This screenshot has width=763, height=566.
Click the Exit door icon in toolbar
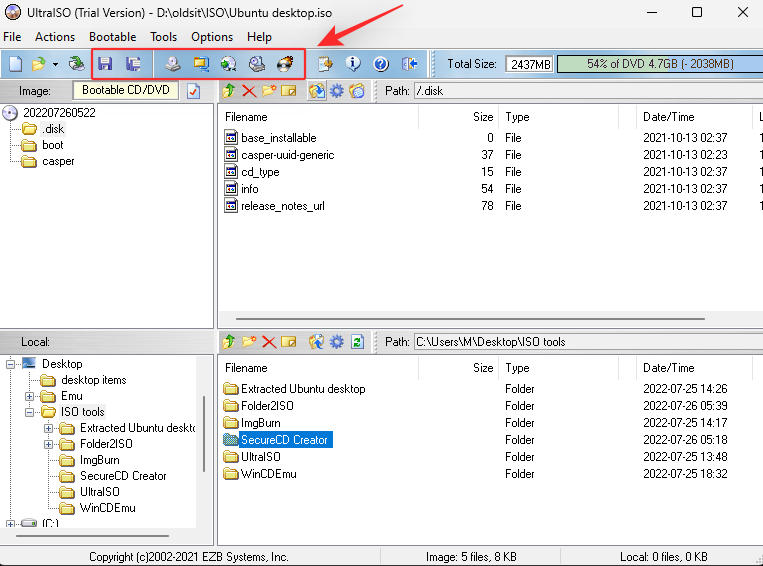tap(409, 64)
